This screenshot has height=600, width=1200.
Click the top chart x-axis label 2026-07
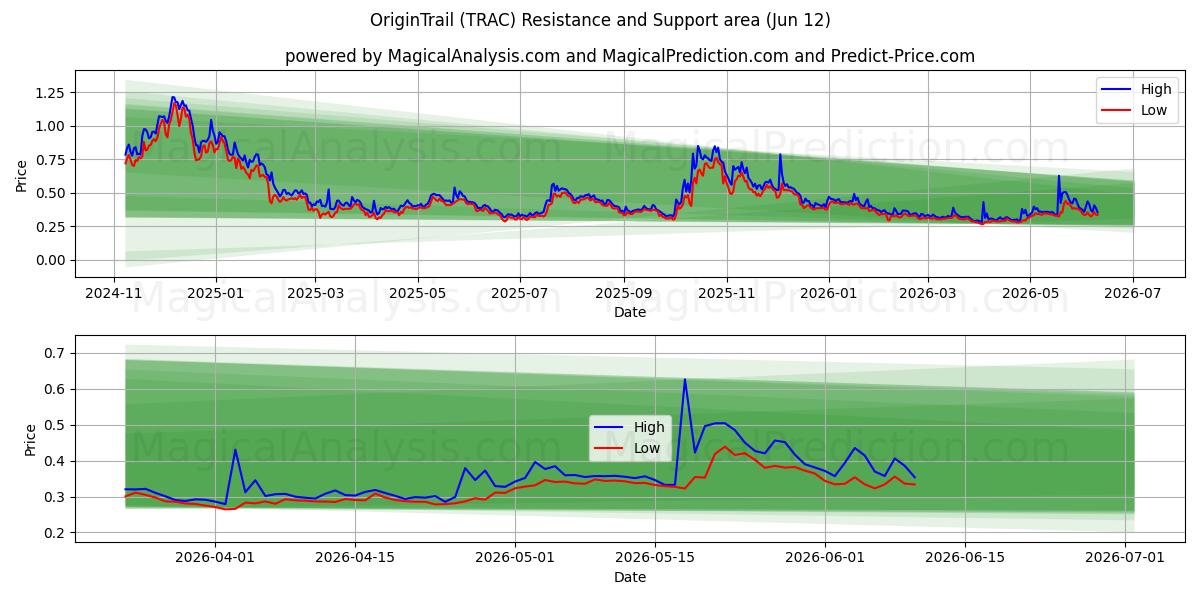[x=1132, y=294]
